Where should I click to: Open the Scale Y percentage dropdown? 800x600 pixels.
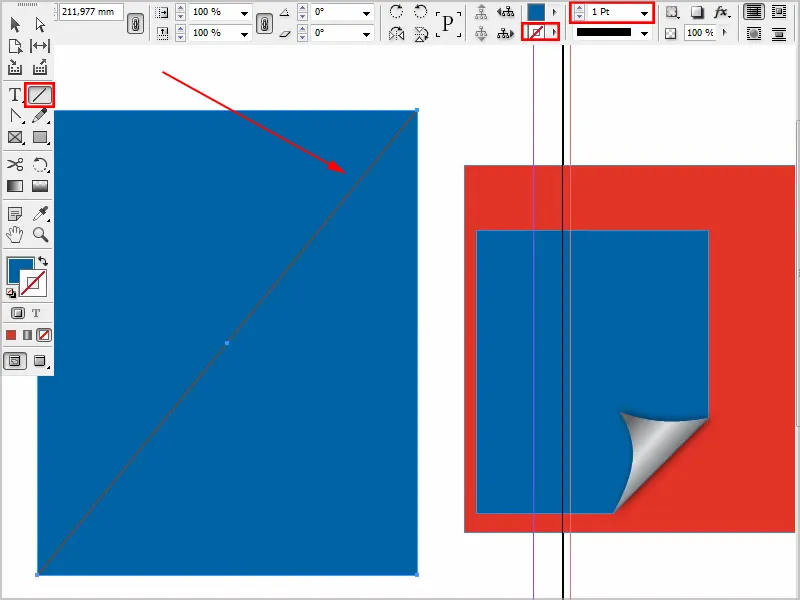pos(244,34)
